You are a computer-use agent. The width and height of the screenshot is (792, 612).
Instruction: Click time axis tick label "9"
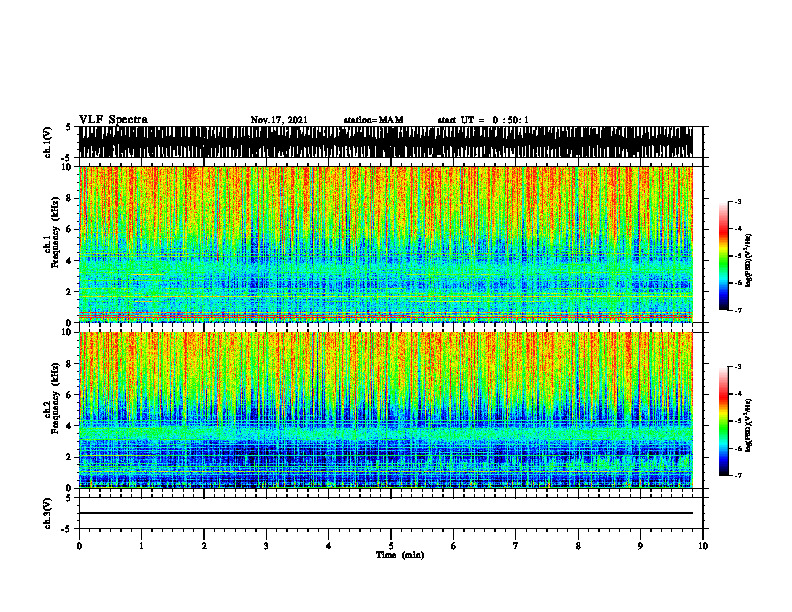640,546
